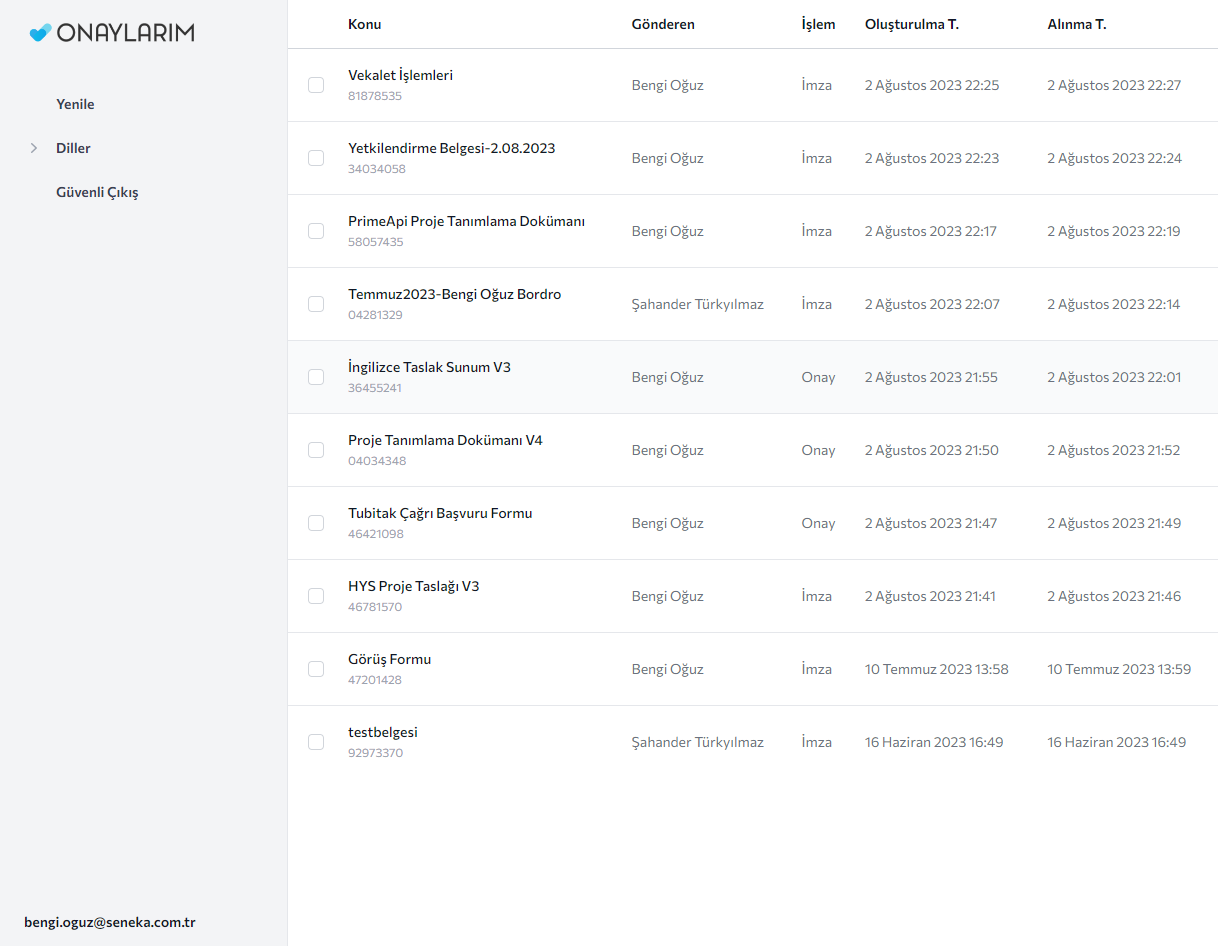Screen dimensions: 1218x946
Task: Click the Onaylarım heart logo icon
Action: point(40,33)
